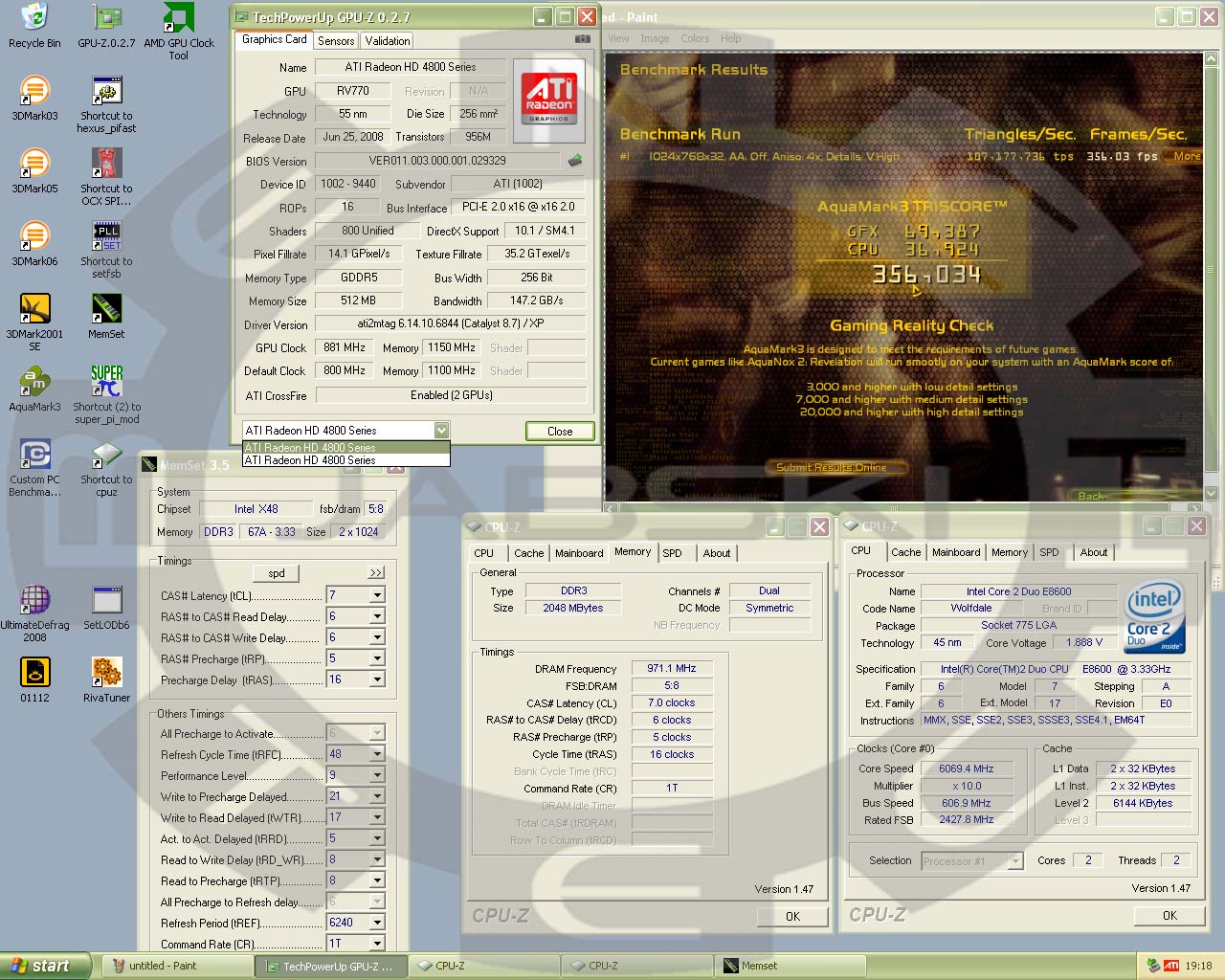Launch RivaTuner desktop icon

pyautogui.click(x=106, y=679)
